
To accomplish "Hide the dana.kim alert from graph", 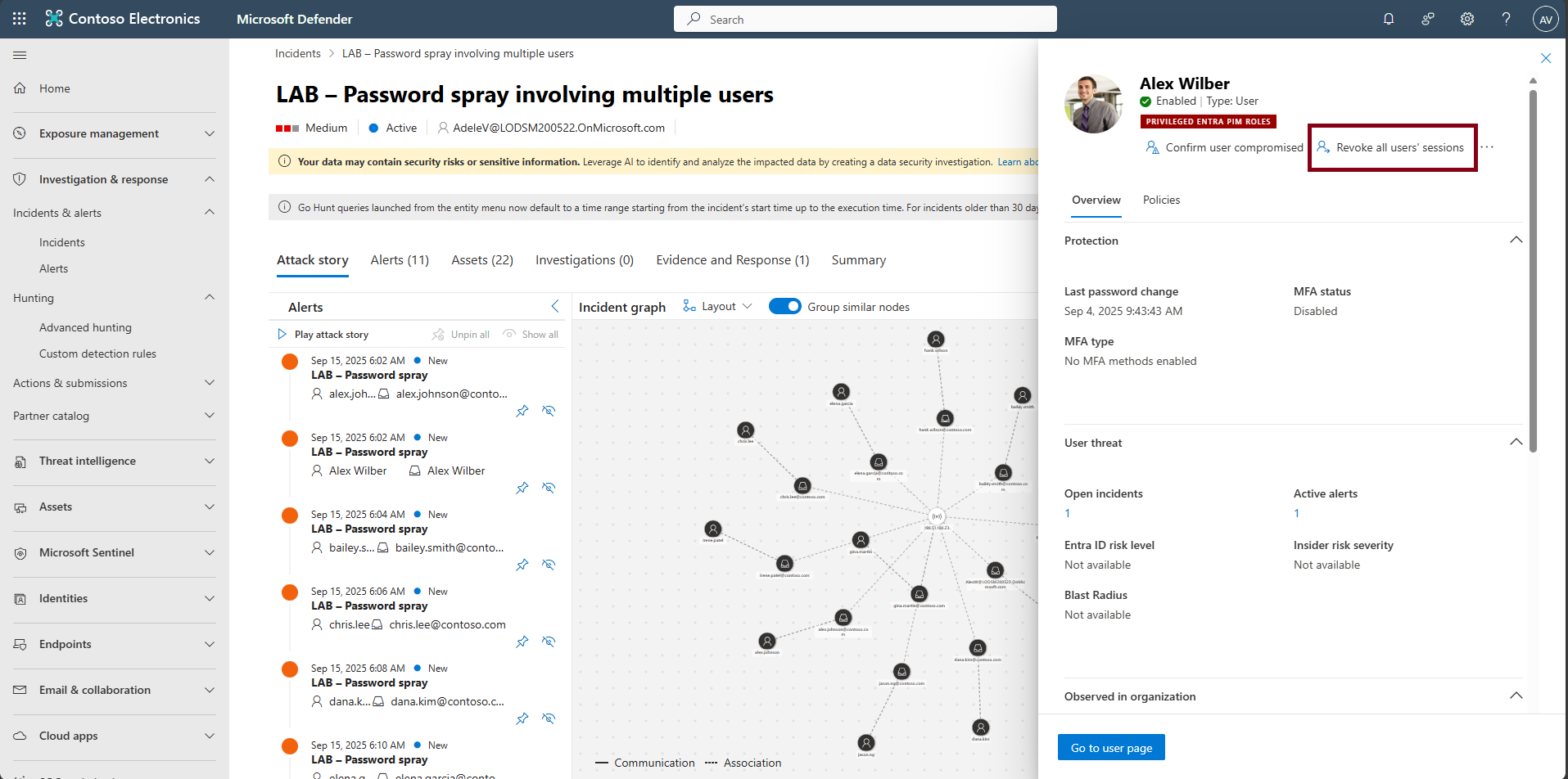I will tap(549, 718).
